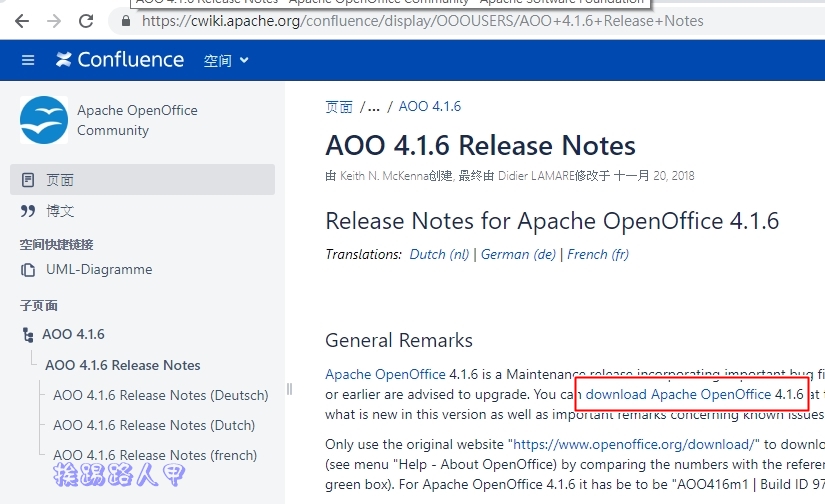Click the download Apache OpenOffice link
Viewport: 825px width, 504px height.
tap(678, 395)
